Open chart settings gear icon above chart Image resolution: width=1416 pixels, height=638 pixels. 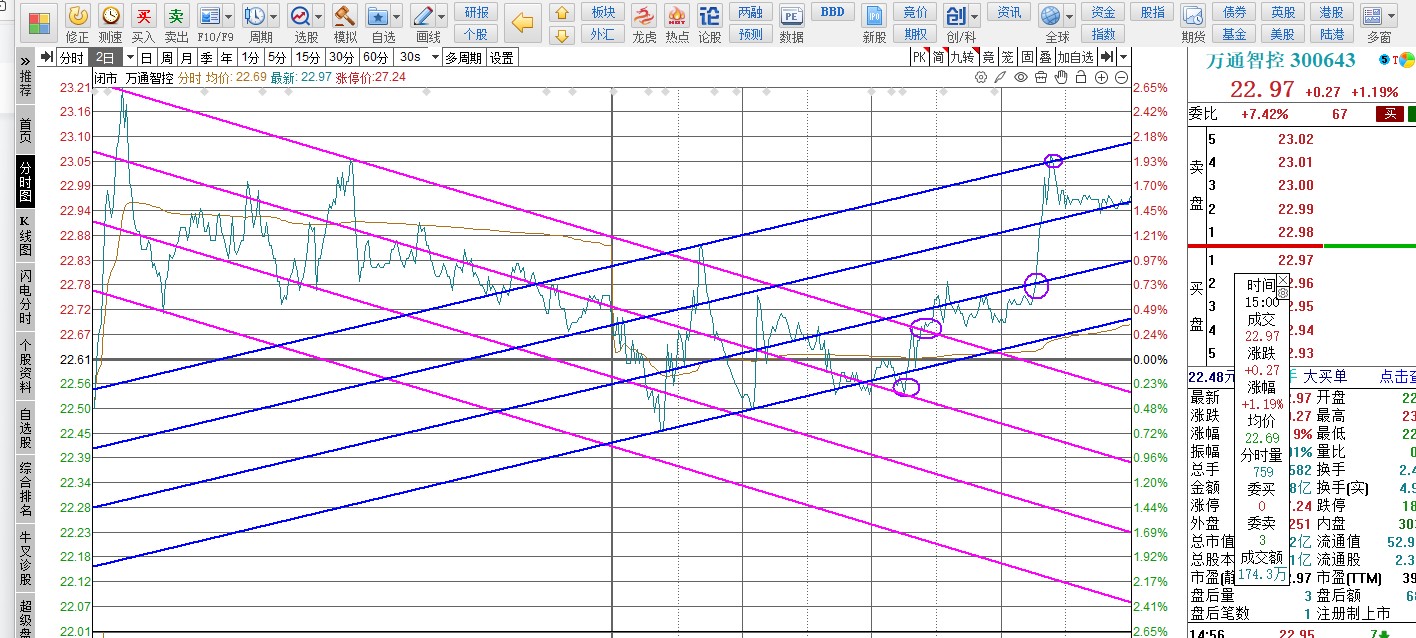tap(982, 77)
